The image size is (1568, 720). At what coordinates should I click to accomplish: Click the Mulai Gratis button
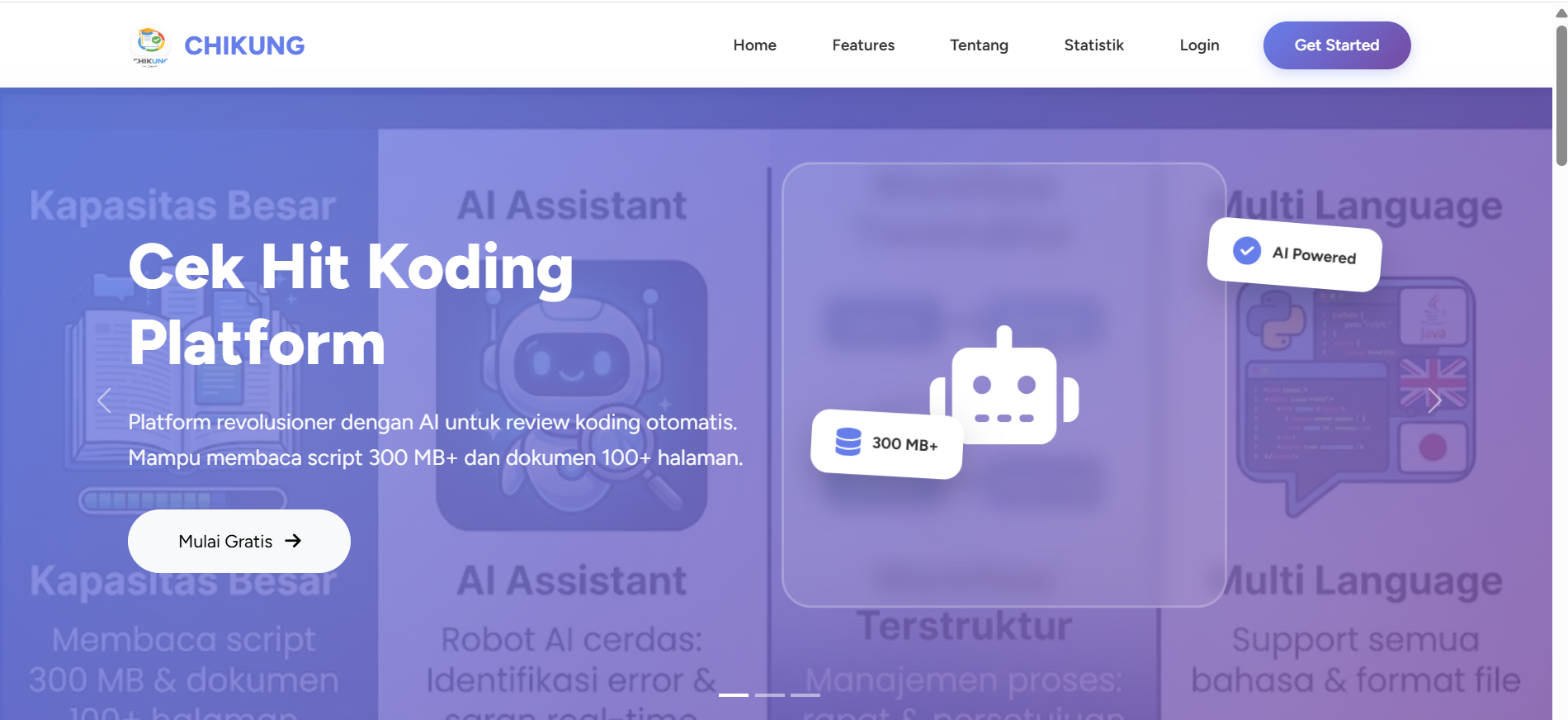point(239,541)
